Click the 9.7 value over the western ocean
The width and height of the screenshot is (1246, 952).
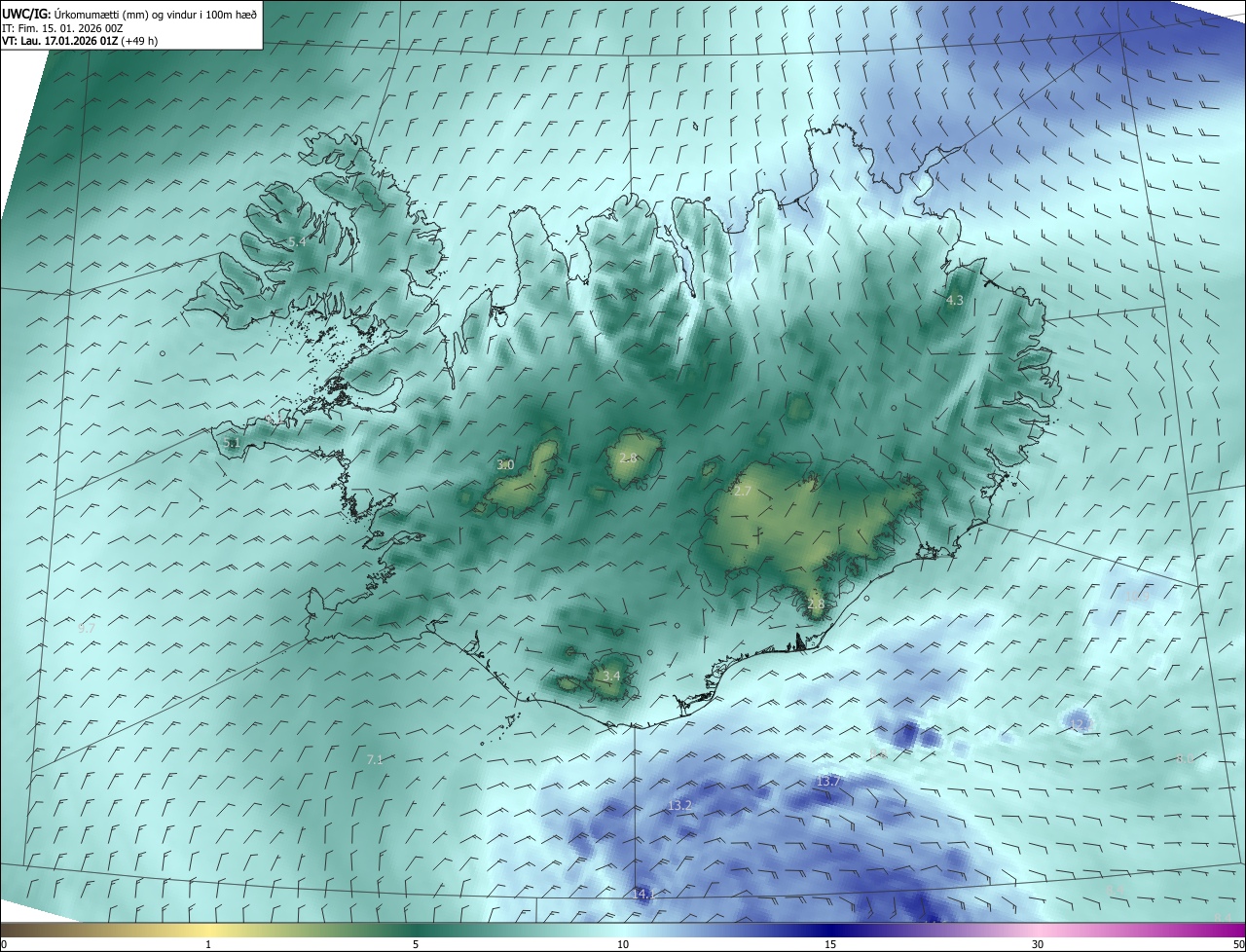click(87, 629)
